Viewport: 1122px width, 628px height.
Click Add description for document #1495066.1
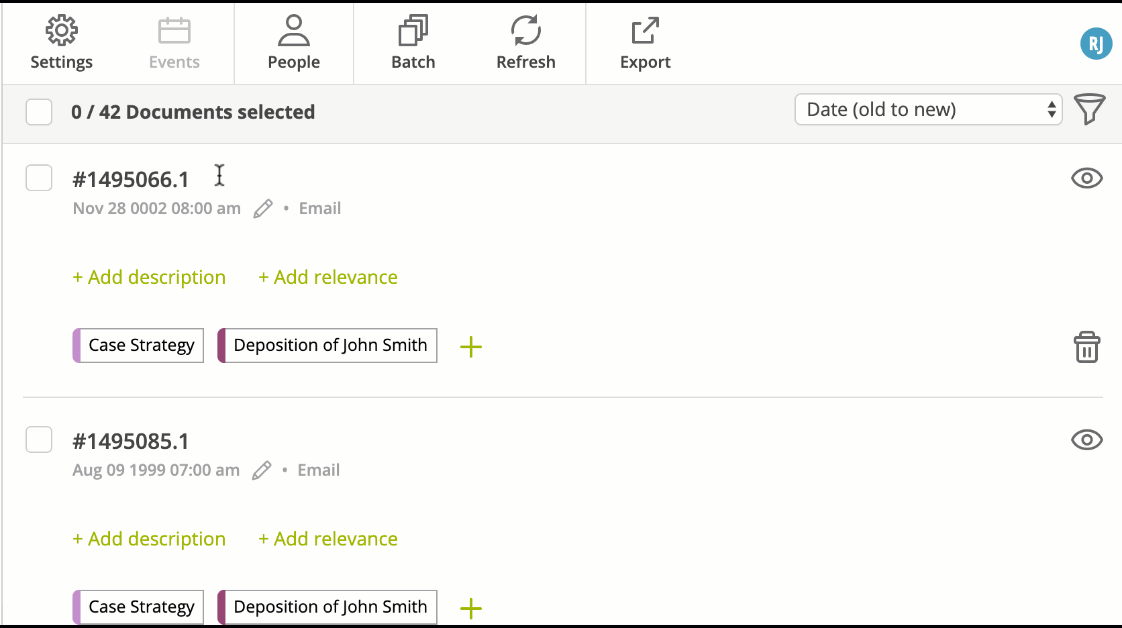click(149, 277)
